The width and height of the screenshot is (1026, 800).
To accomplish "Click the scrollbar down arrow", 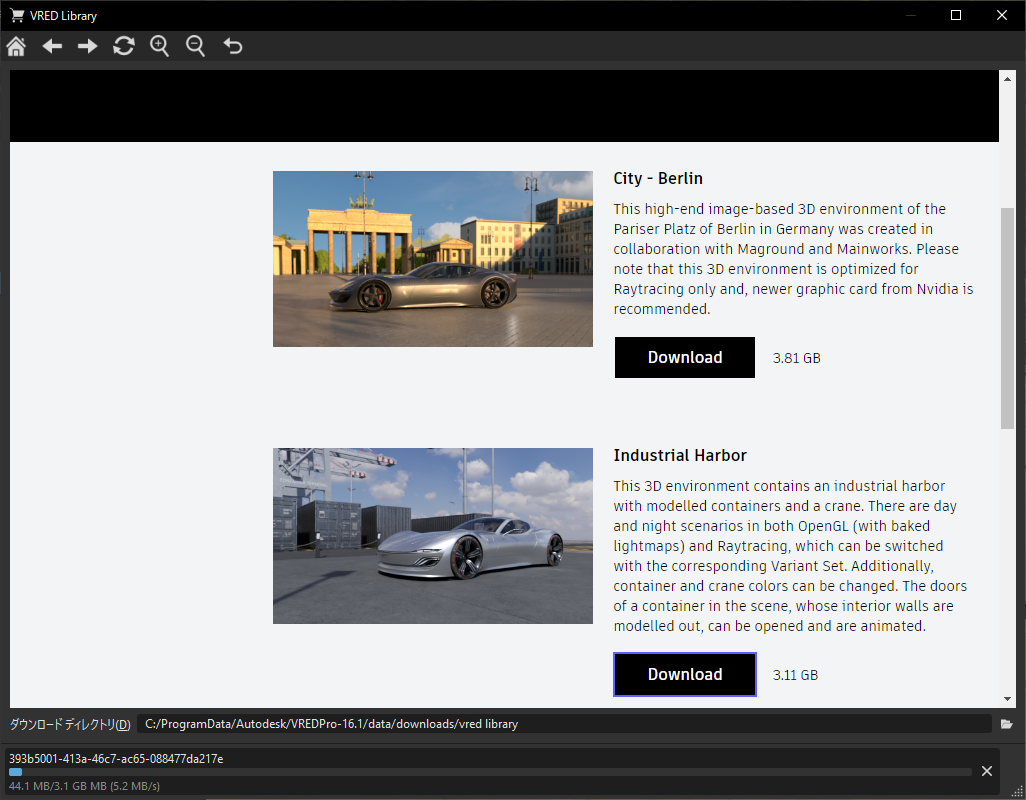I will 1007,699.
